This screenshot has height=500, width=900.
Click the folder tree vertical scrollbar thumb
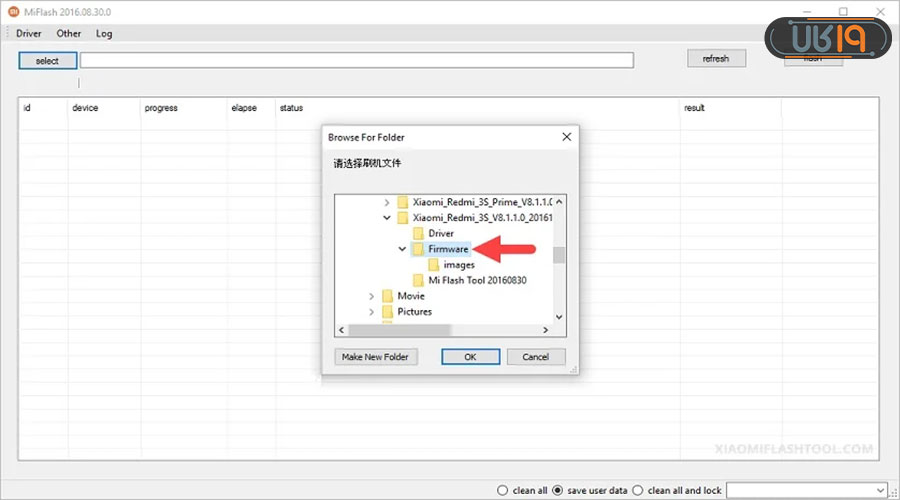(559, 254)
